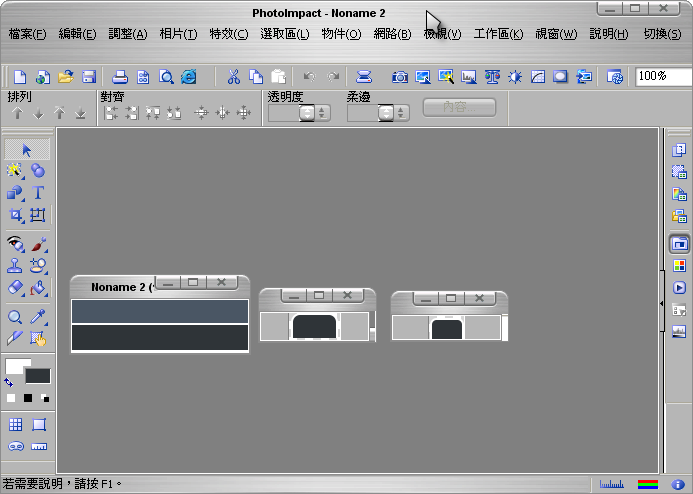Click the dark background color swatch

pos(38,376)
